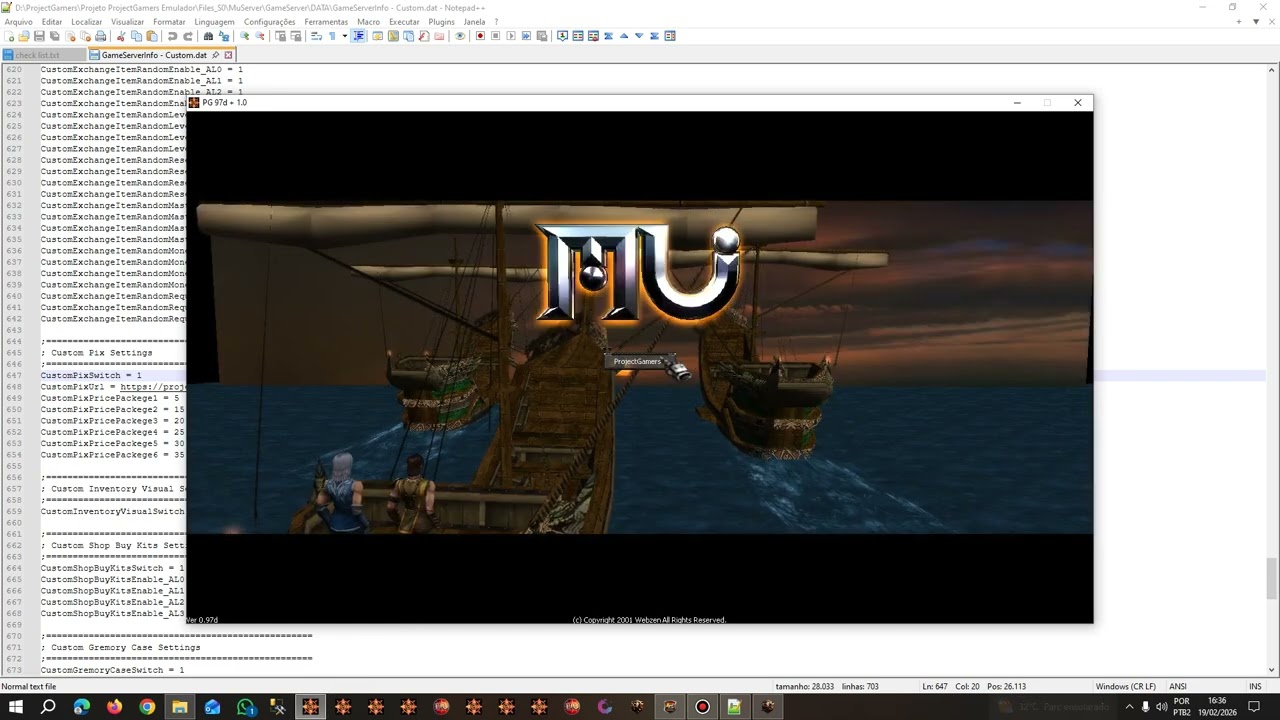Click the "; Custom Gremory Case Settings" comment
Screen dimensions: 1280x720
click(x=120, y=647)
